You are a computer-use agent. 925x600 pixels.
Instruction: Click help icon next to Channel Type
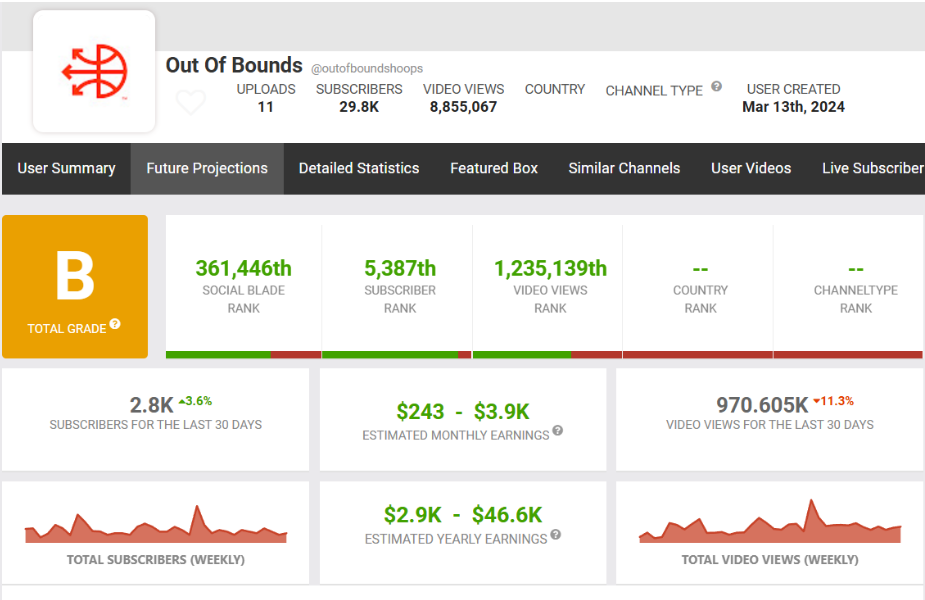coord(716,87)
